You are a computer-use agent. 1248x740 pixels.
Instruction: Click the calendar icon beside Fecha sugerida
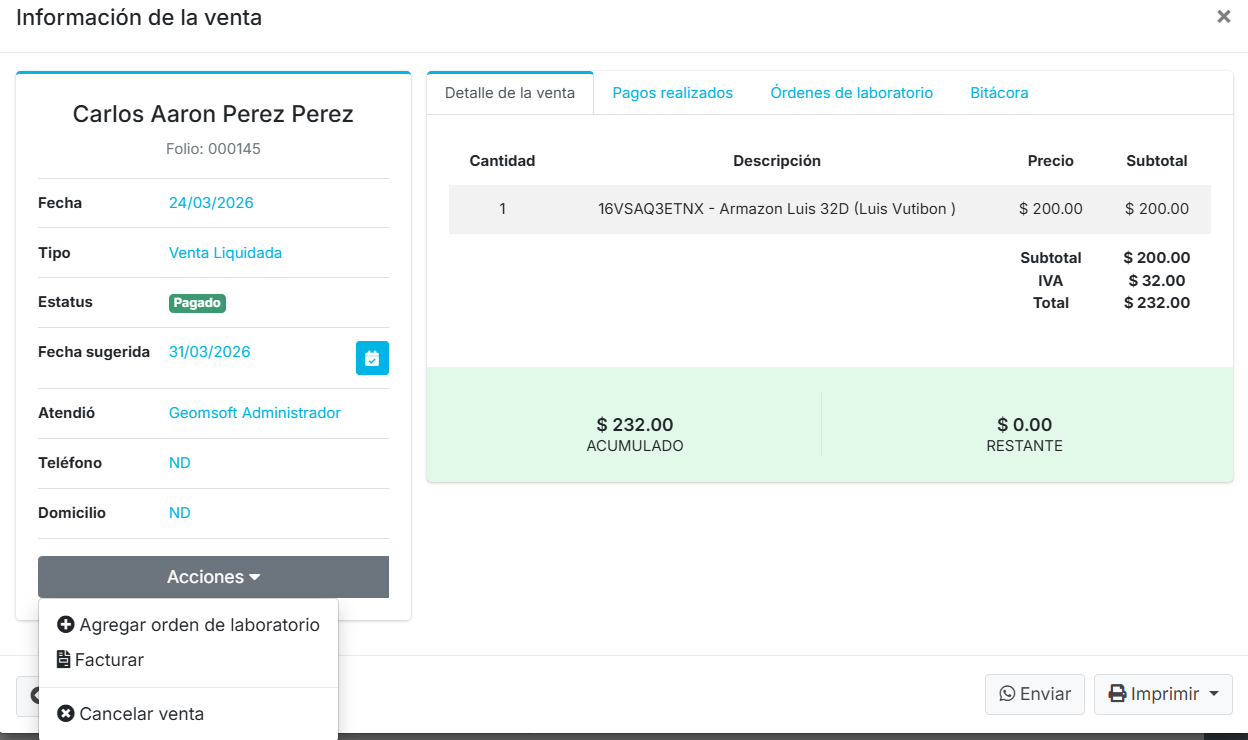click(372, 358)
